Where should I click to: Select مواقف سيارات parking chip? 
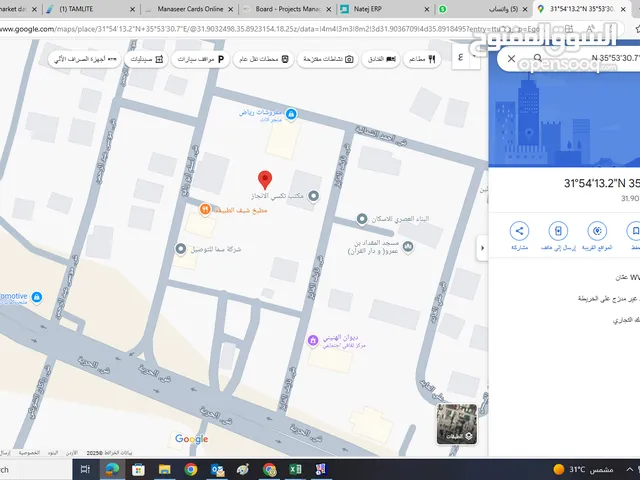point(200,60)
